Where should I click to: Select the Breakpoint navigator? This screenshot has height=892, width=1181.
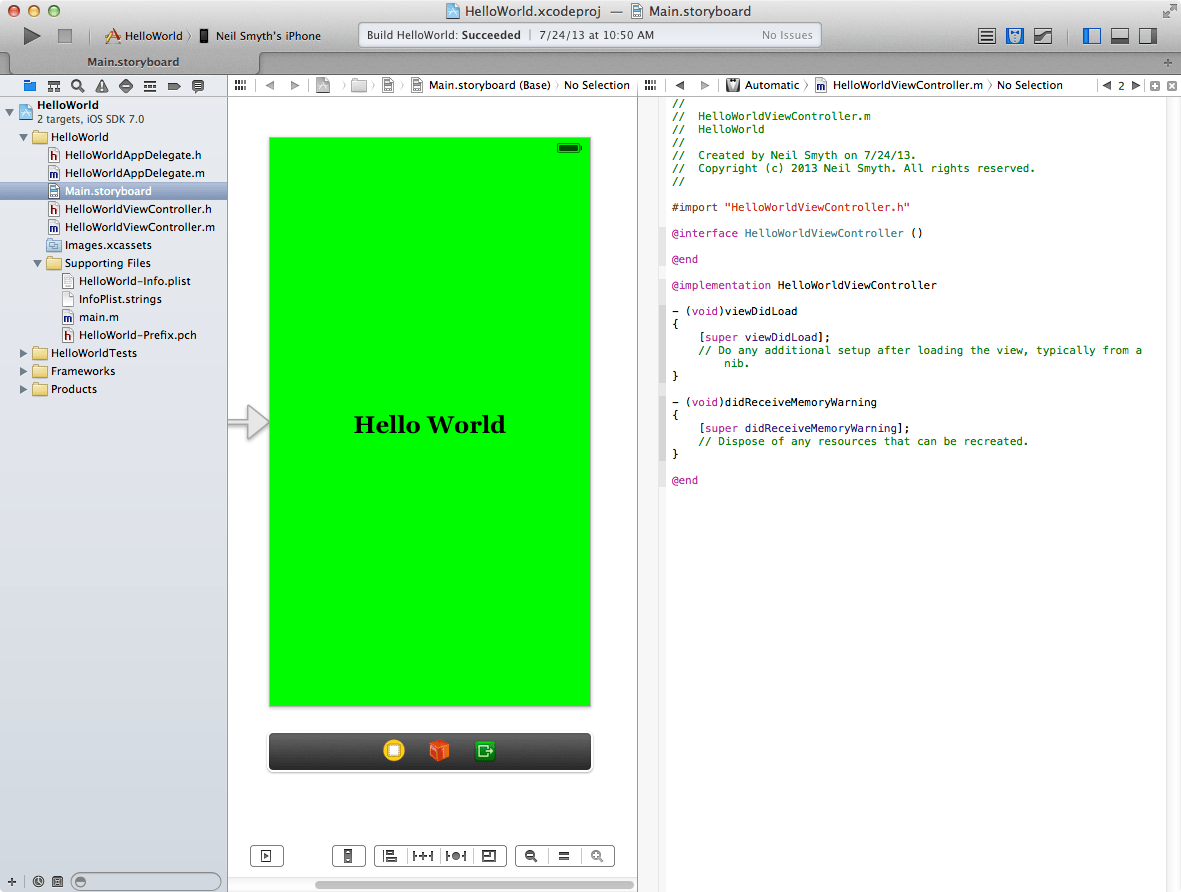pos(172,85)
